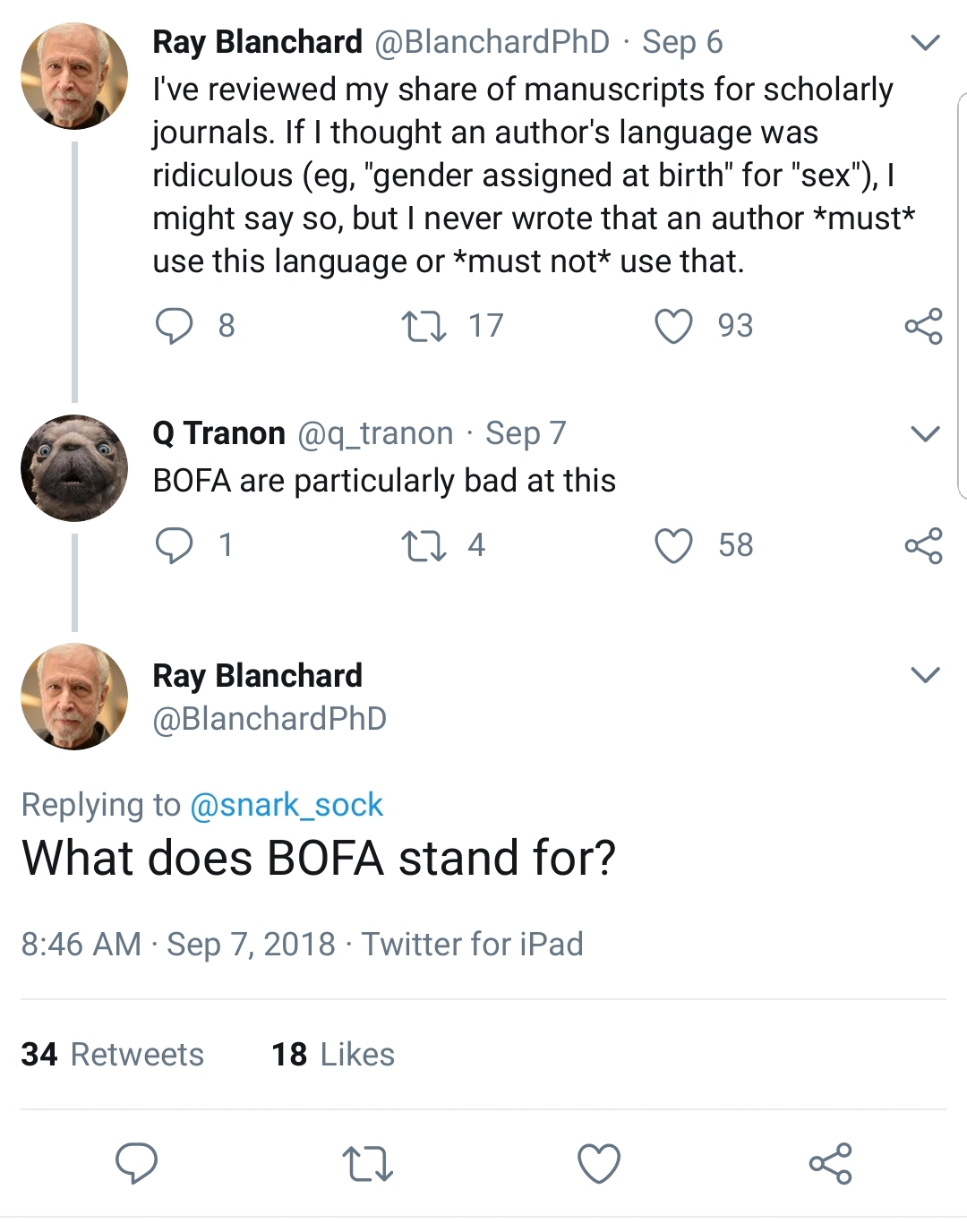Image resolution: width=967 pixels, height=1232 pixels.
Task: View the 34 Retweets list
Action: (x=113, y=1055)
